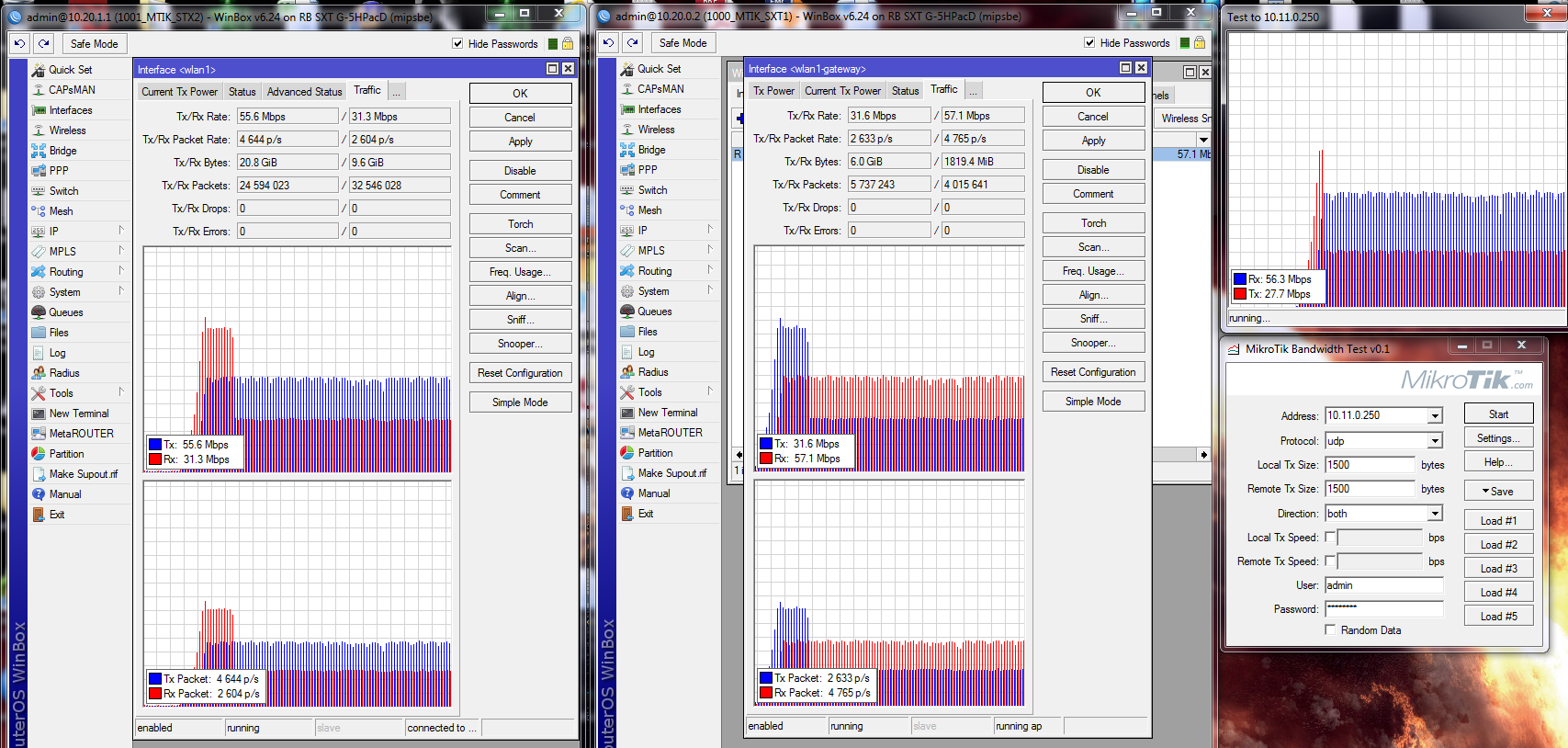Open Protocol dropdown in Bandwidth Test
This screenshot has height=748, width=1568.
click(1435, 441)
